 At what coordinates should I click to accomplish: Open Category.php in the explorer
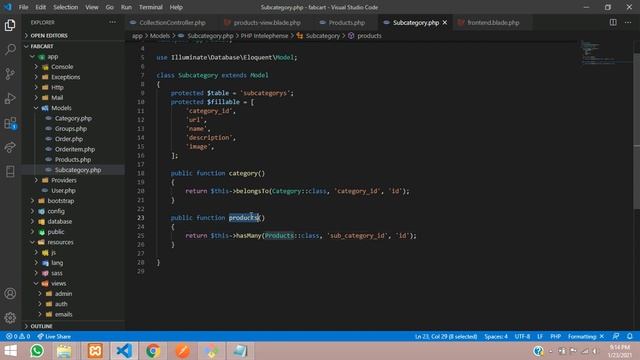click(x=73, y=118)
